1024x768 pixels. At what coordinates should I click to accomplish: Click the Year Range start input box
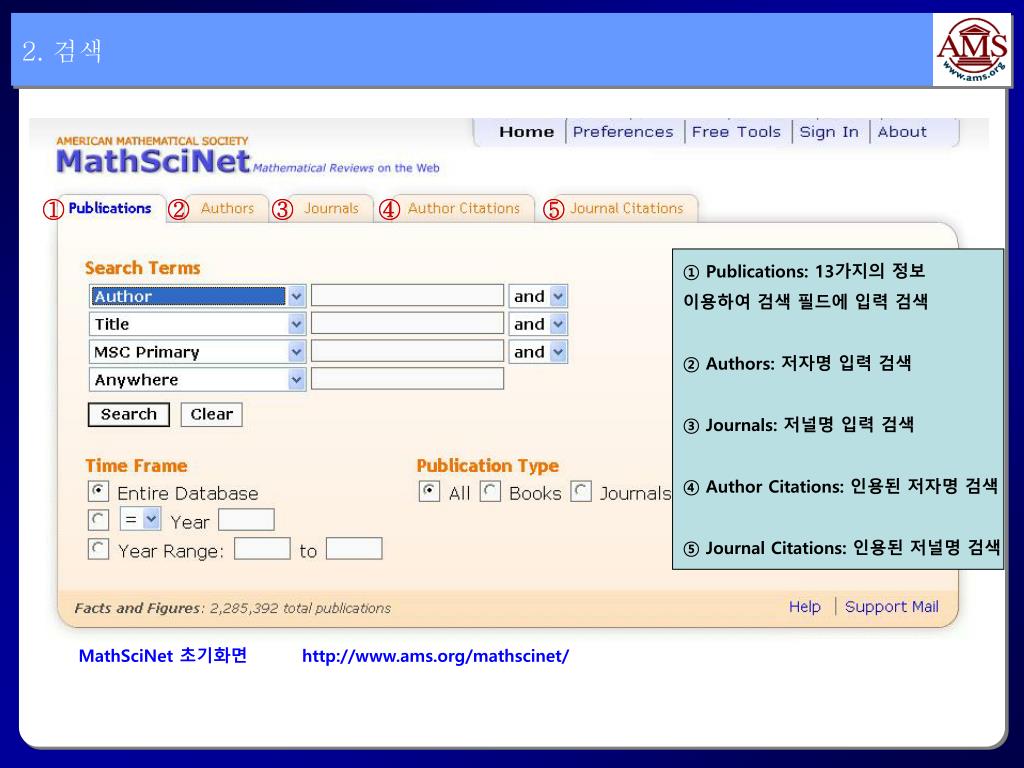point(262,549)
